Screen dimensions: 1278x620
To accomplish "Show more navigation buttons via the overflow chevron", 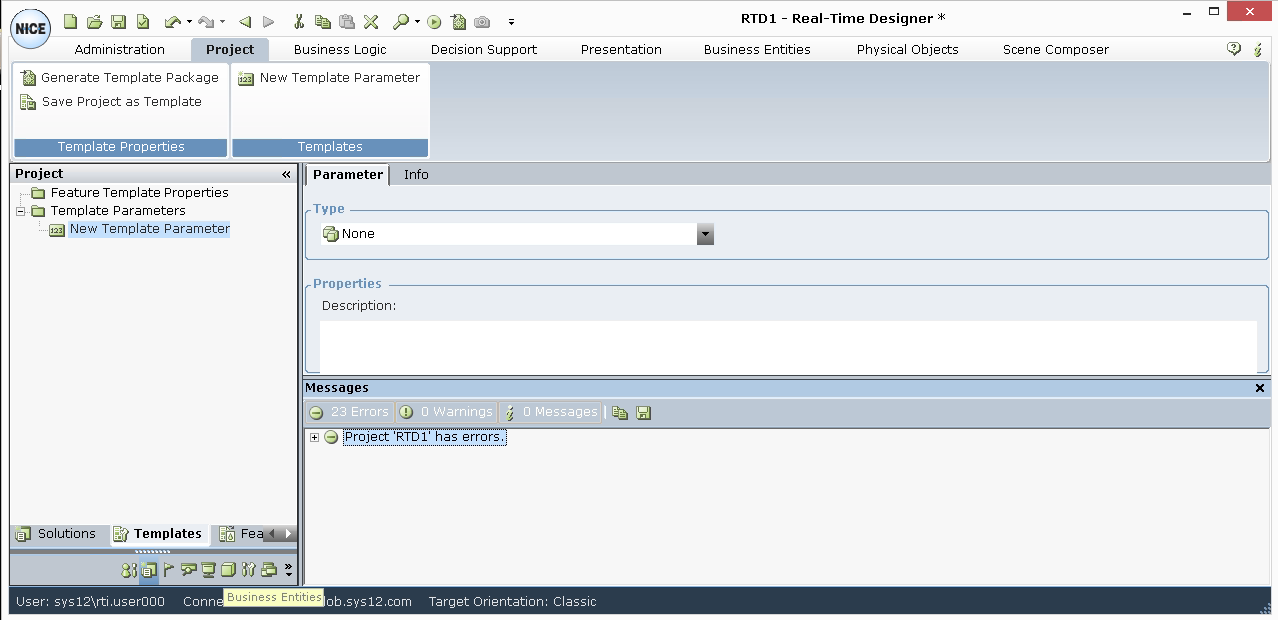I will tap(288, 570).
